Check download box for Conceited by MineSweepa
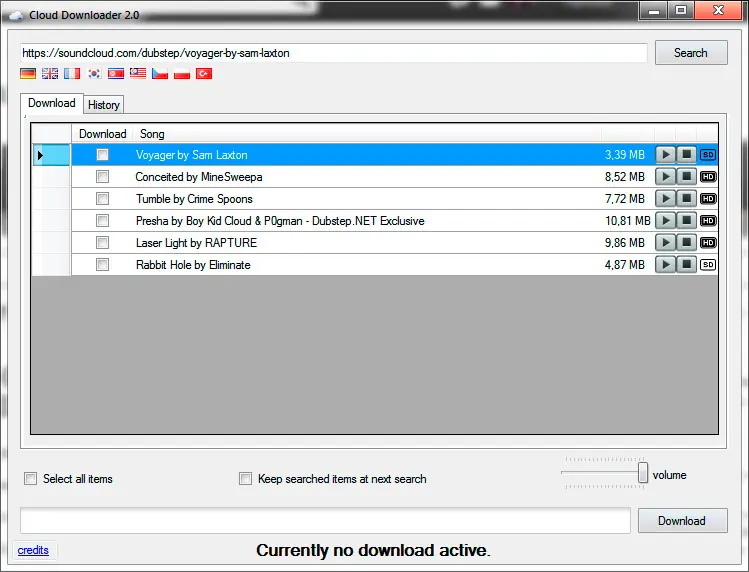The width and height of the screenshot is (749, 572). click(x=102, y=176)
